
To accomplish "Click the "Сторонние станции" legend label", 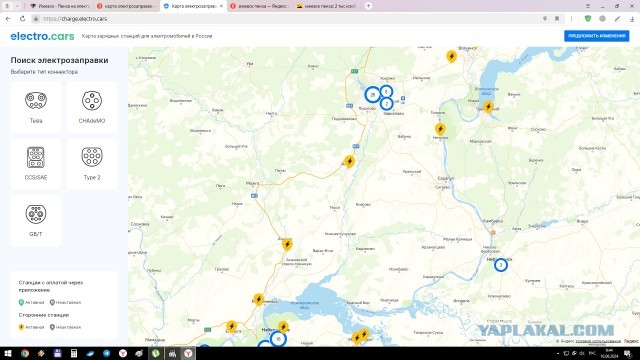I will click(x=44, y=315).
